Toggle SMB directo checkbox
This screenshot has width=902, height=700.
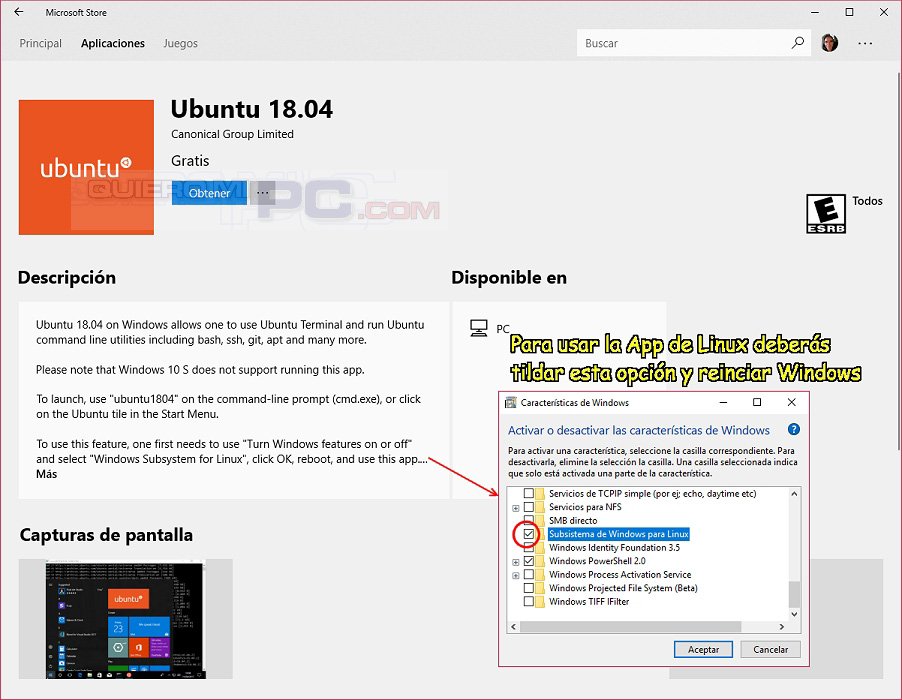(x=529, y=519)
